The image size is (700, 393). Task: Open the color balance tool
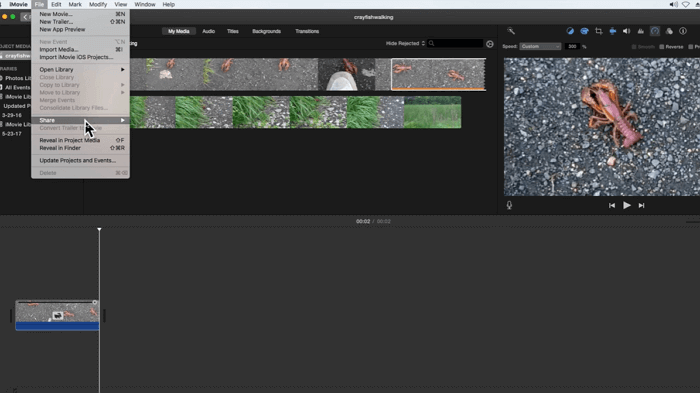point(570,31)
